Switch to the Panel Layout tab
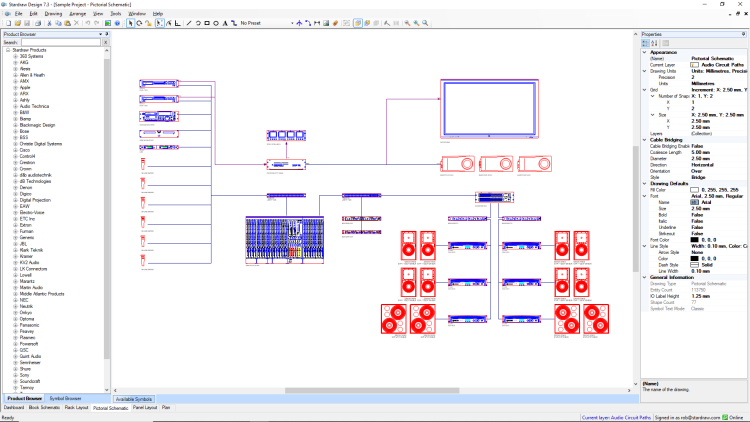The height and width of the screenshot is (422, 750). (x=145, y=408)
